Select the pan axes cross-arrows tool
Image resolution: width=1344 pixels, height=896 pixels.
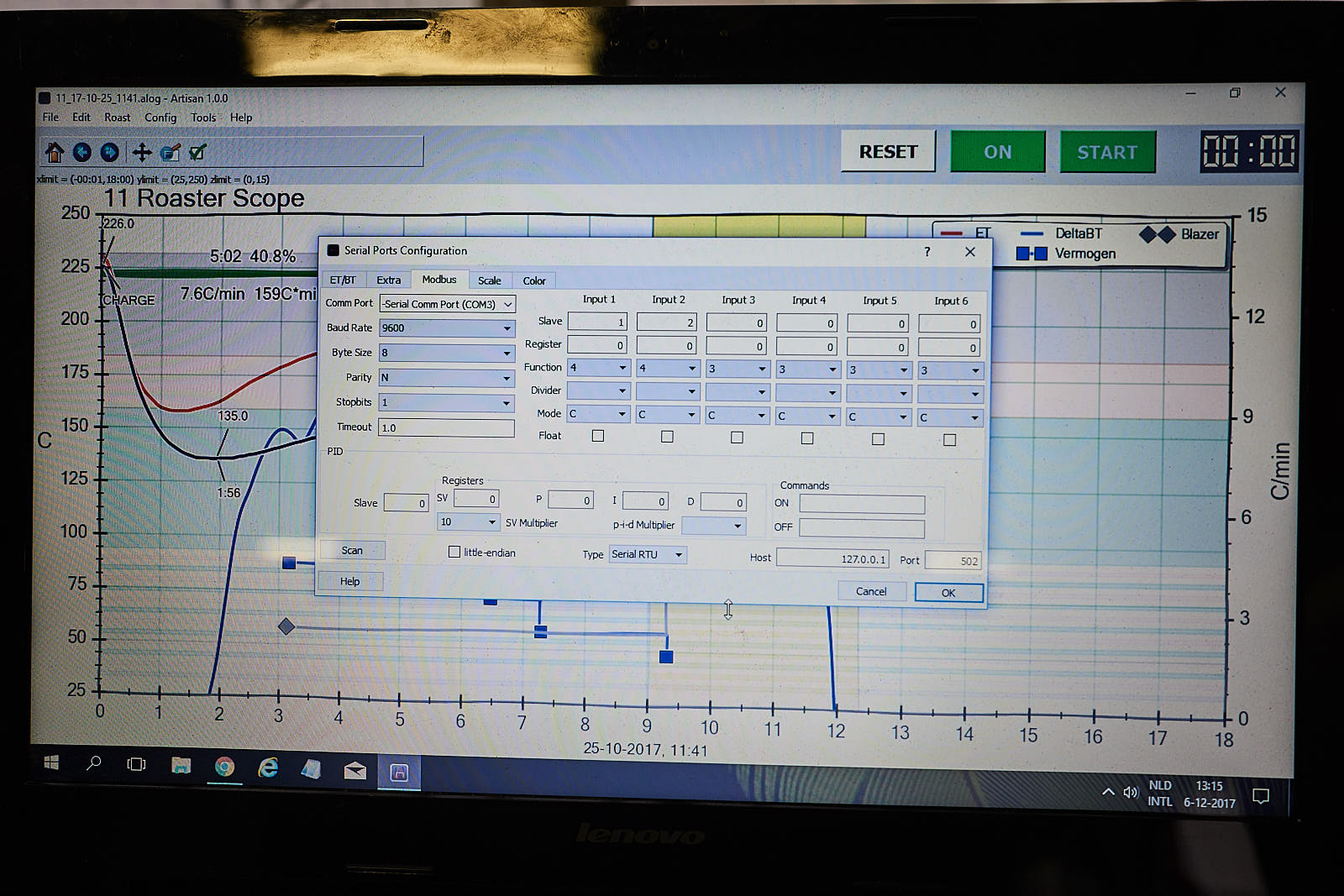(x=142, y=152)
